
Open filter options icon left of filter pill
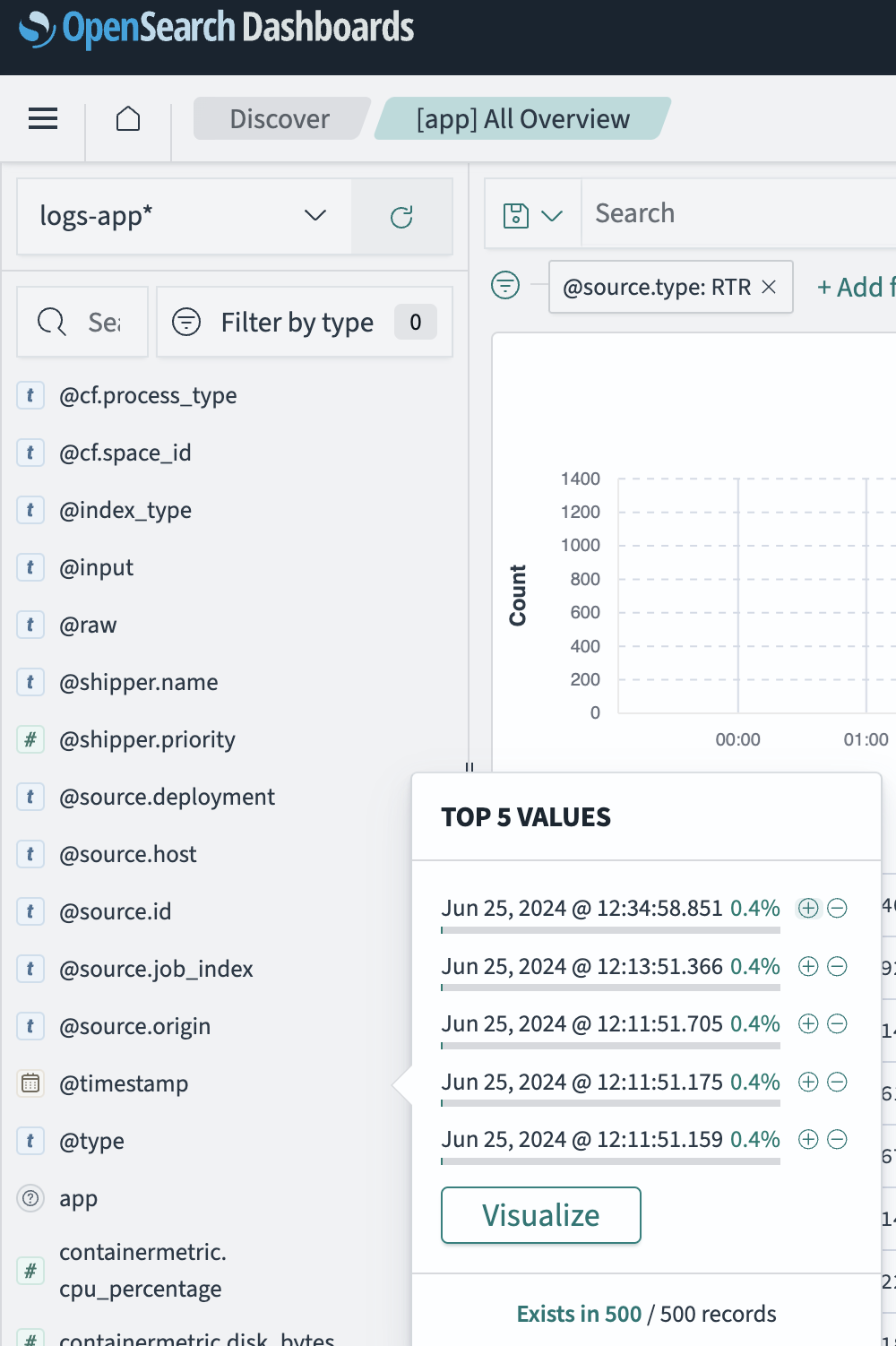point(505,286)
